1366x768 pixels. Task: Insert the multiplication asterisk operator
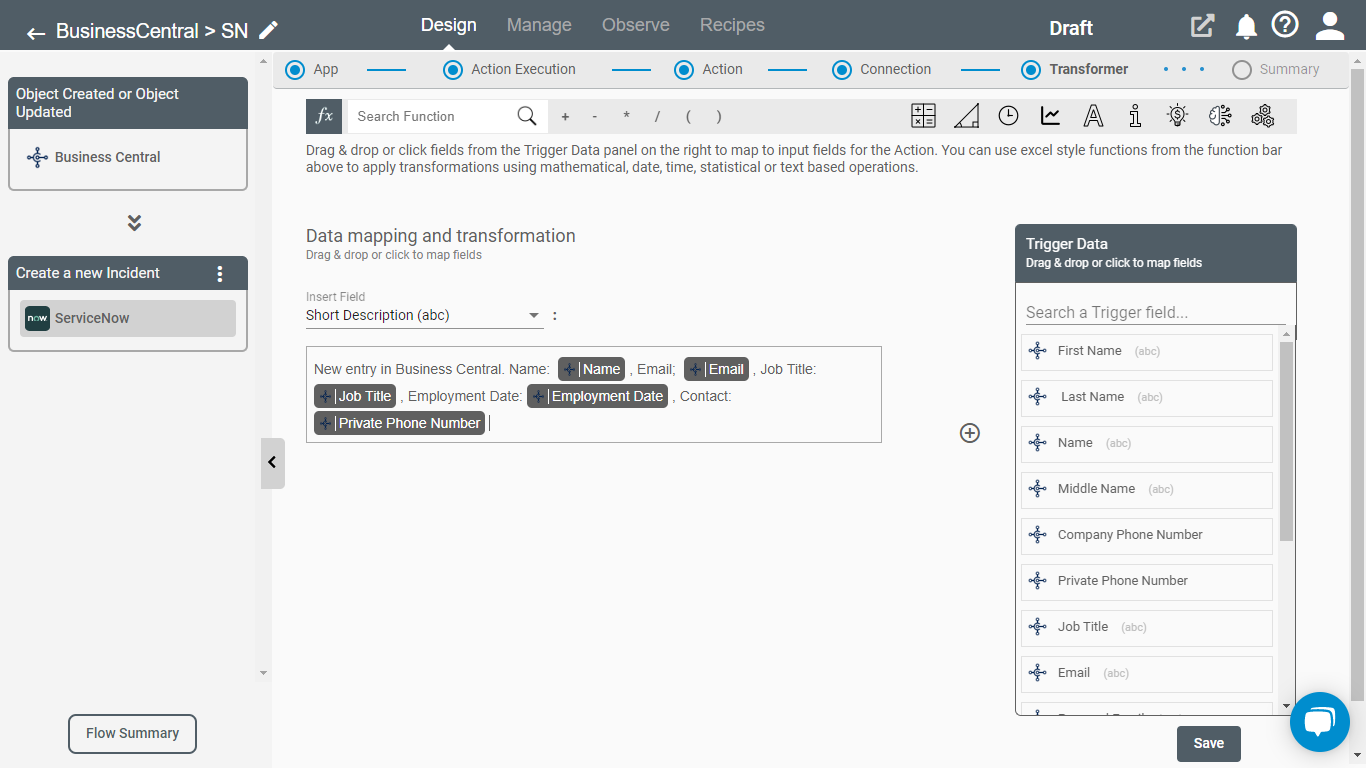click(626, 117)
